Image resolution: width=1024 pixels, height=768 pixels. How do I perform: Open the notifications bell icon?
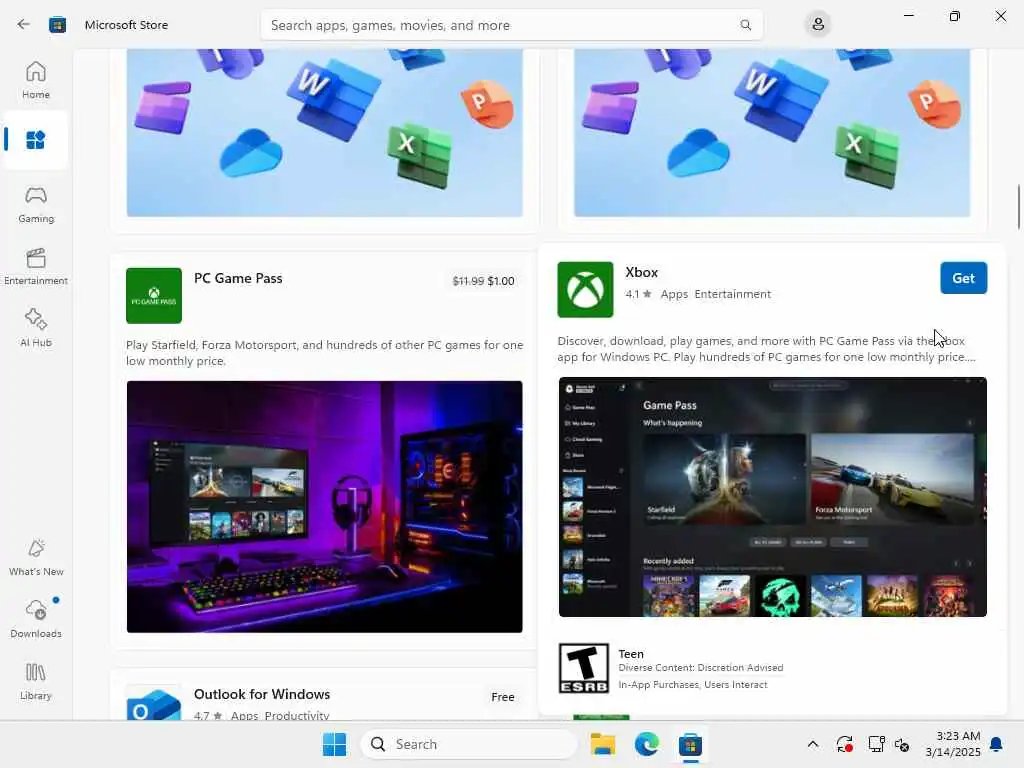point(997,744)
